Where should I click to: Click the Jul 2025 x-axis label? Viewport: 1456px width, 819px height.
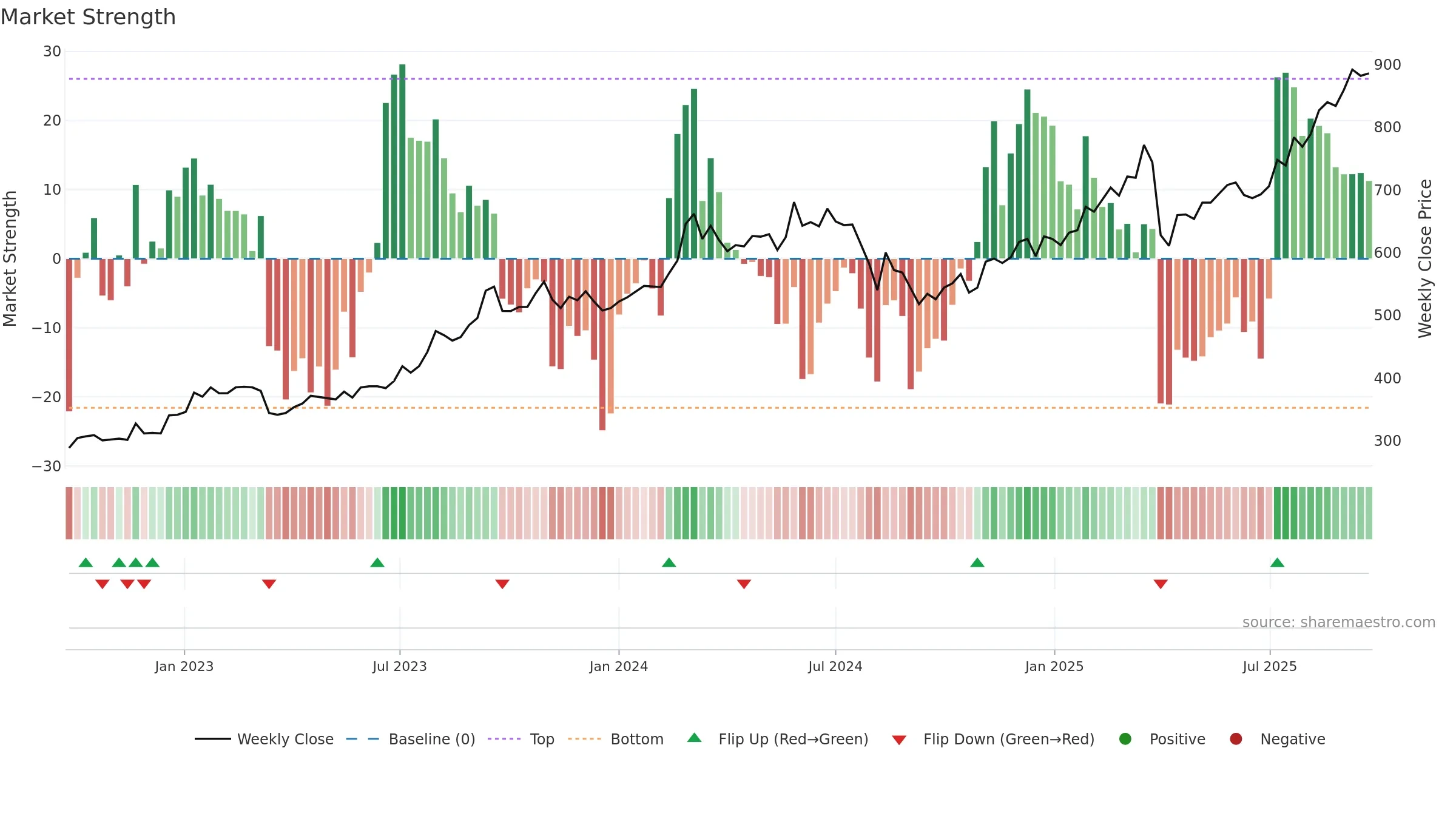1270,666
